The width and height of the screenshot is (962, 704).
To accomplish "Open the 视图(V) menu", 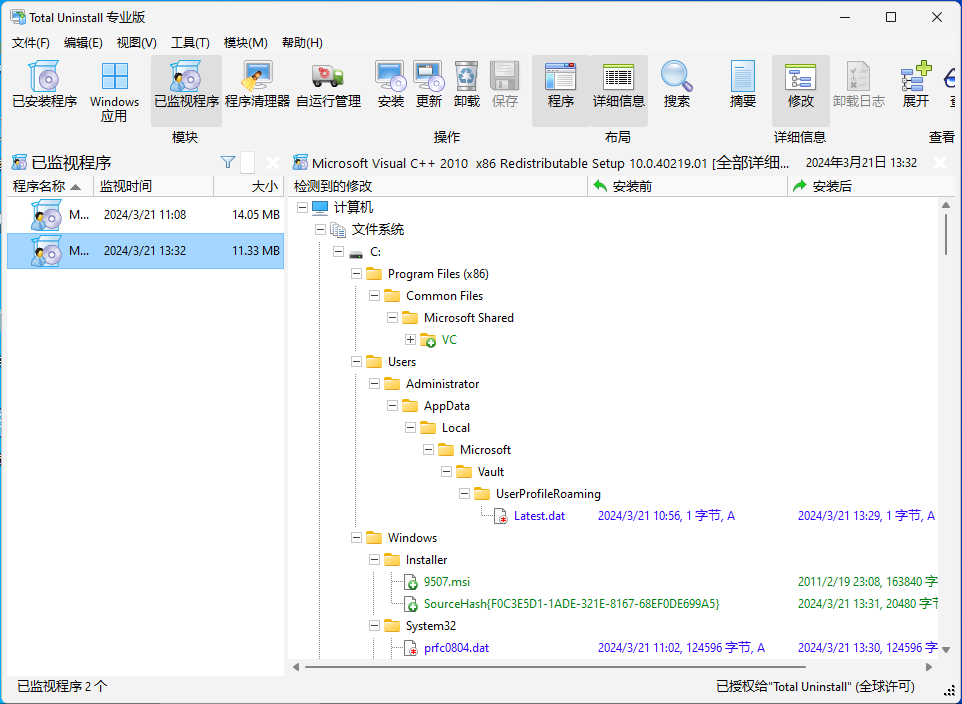I will (x=136, y=42).
